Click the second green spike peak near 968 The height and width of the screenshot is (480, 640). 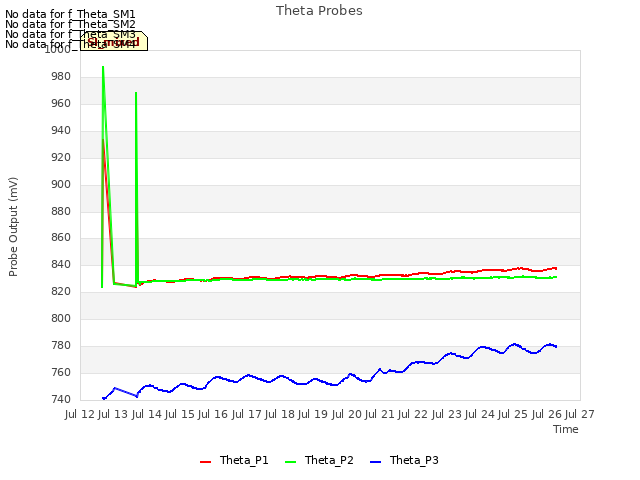click(136, 93)
